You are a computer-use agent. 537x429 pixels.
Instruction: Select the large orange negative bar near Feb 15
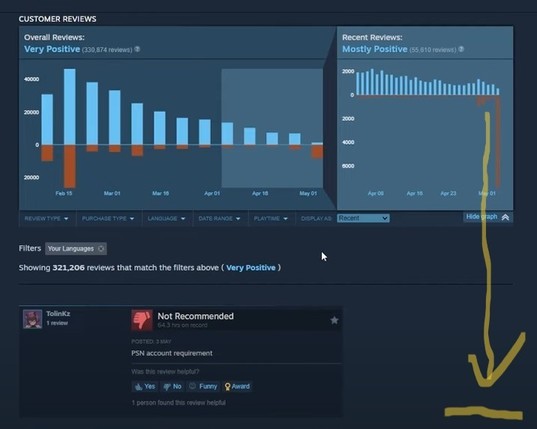pos(70,166)
